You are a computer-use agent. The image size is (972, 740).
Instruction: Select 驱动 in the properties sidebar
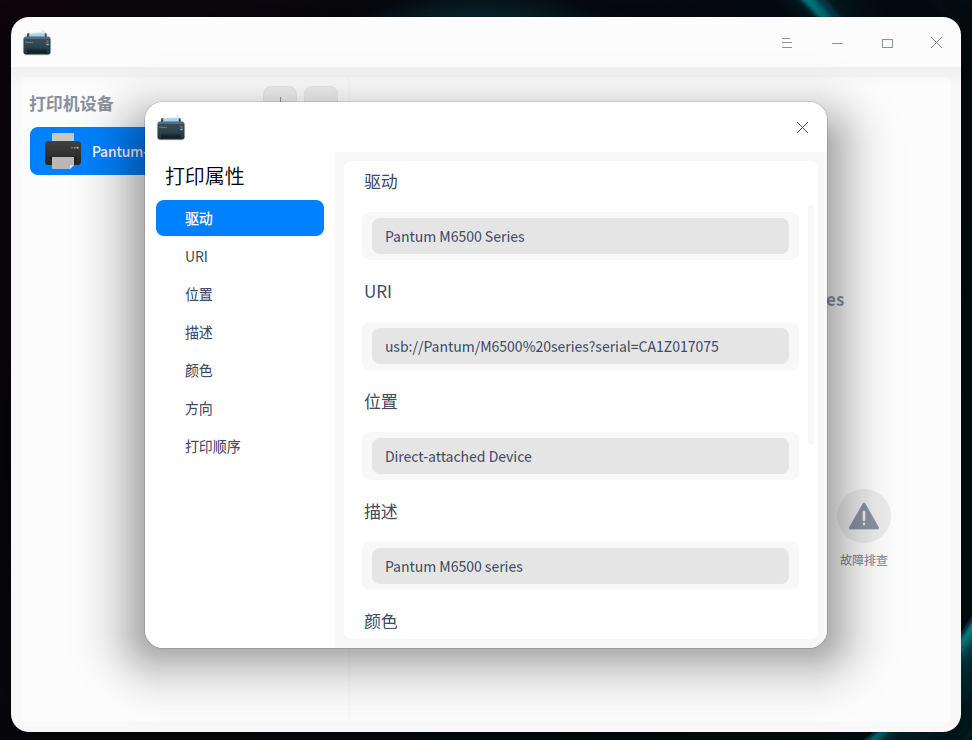(239, 218)
